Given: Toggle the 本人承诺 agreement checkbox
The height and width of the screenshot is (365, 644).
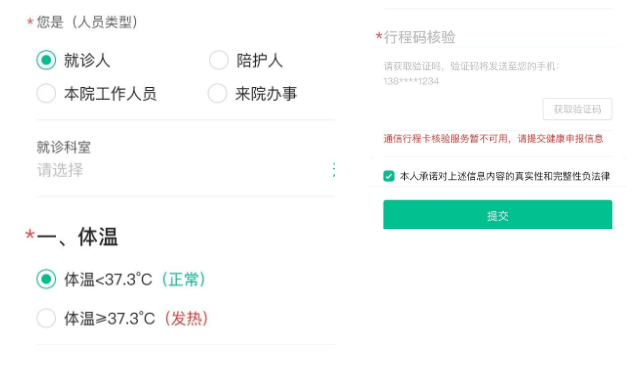Looking at the screenshot, I should tap(389, 176).
